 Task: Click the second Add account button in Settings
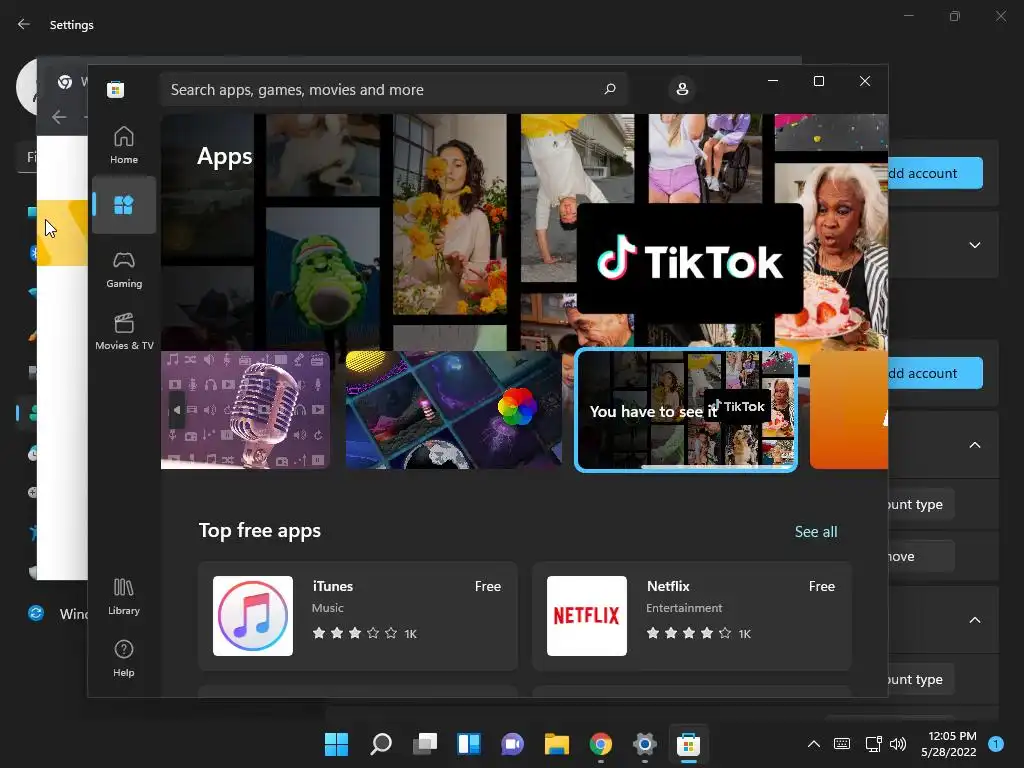tap(935, 373)
